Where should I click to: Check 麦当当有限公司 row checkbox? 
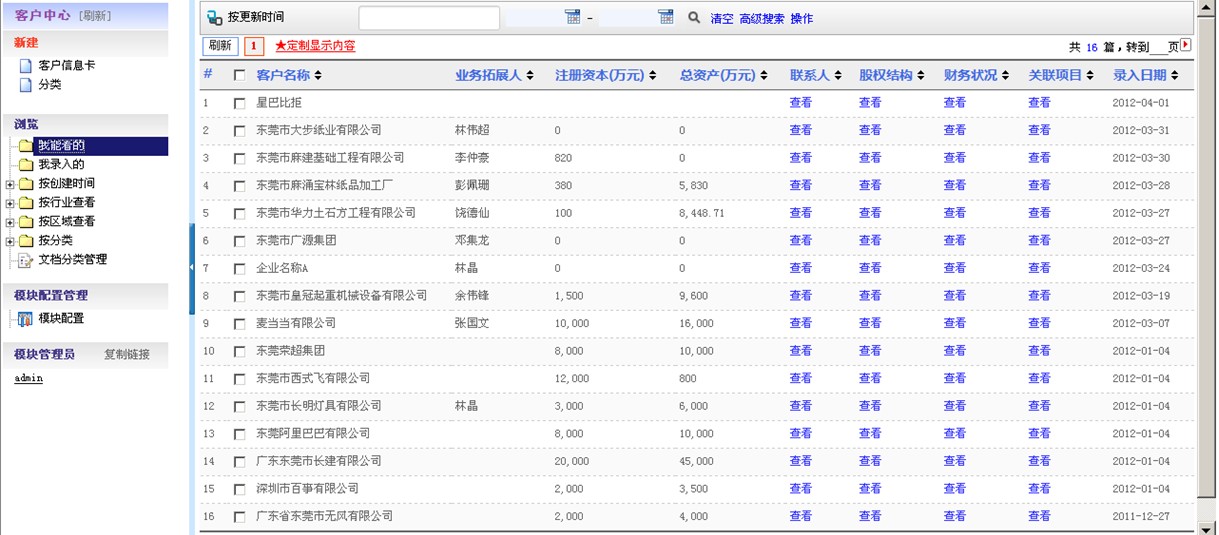pos(239,324)
